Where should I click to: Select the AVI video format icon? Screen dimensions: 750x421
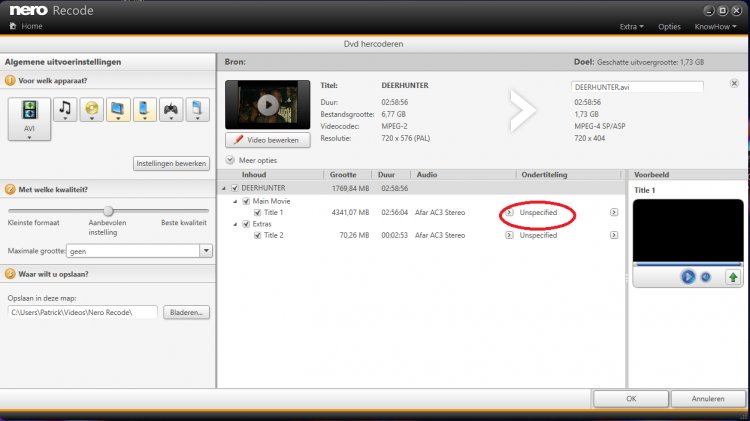pyautogui.click(x=29, y=110)
